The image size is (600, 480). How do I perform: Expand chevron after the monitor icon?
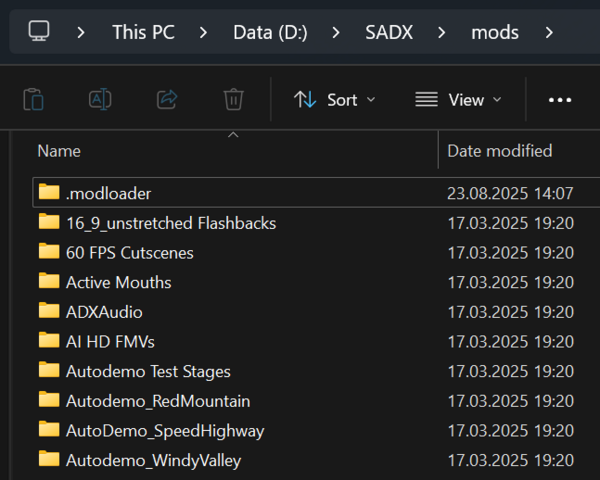(x=81, y=33)
